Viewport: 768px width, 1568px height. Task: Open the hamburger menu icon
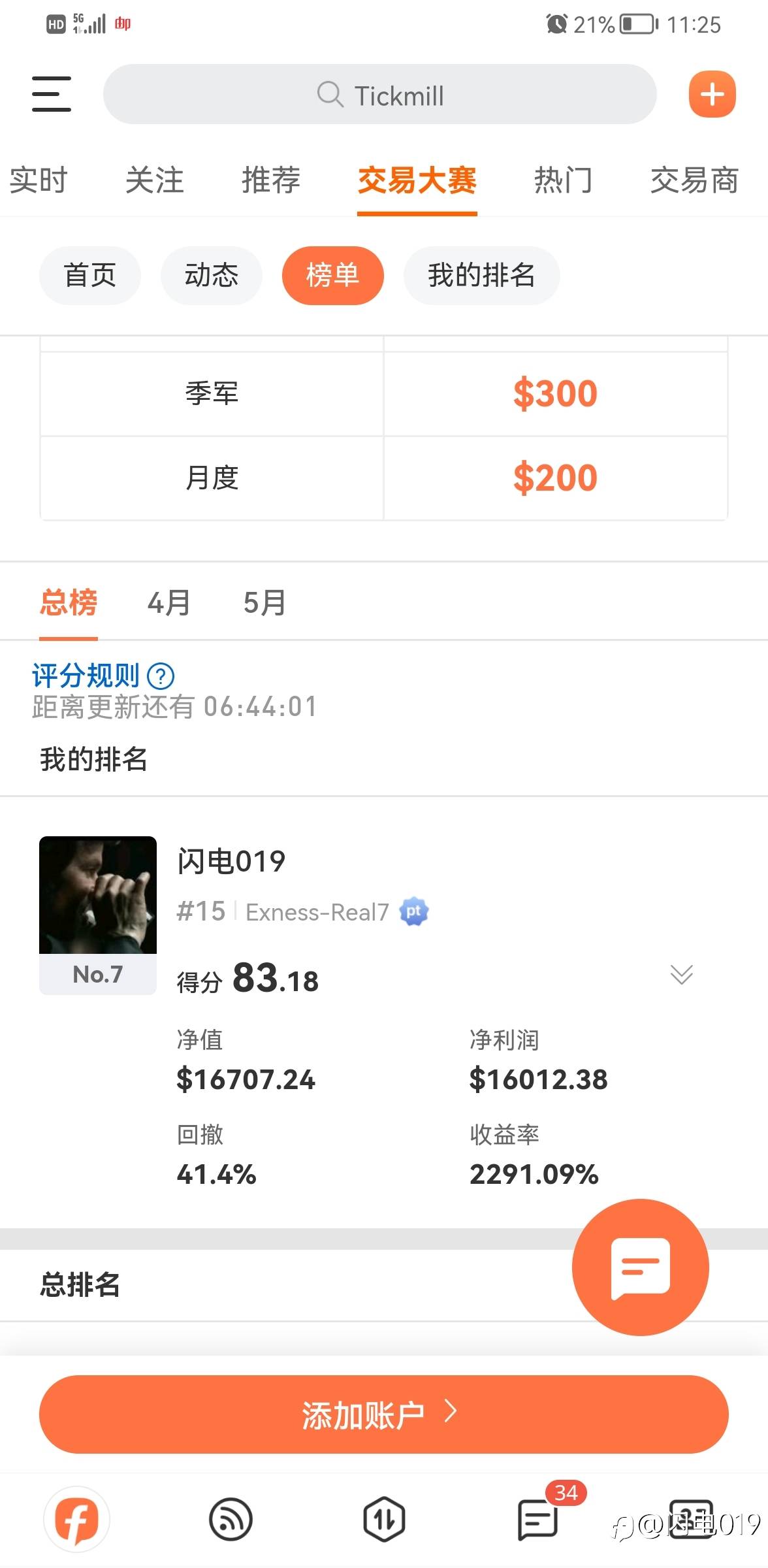[51, 94]
